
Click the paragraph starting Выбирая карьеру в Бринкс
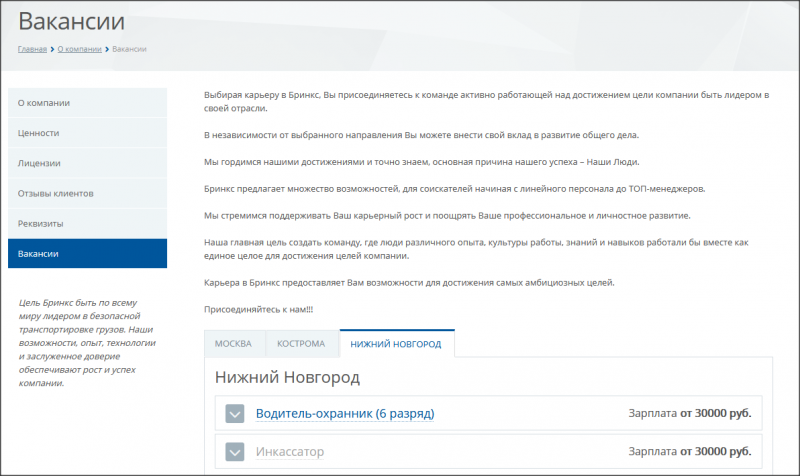pos(486,102)
